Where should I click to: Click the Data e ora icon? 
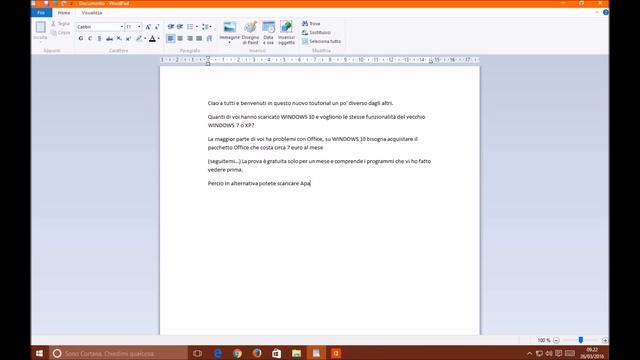(x=268, y=33)
